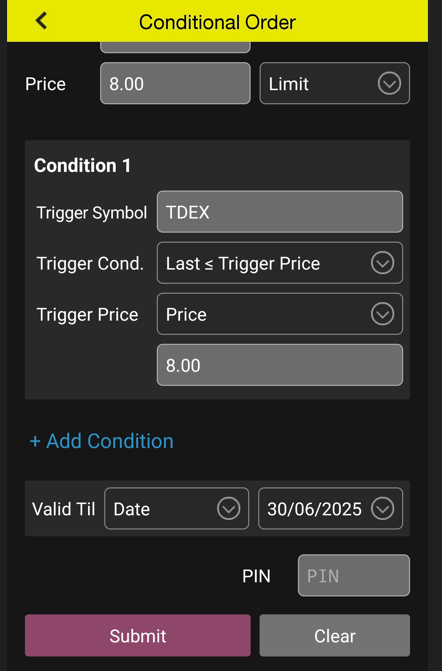Screen dimensions: 442x671
Task: Click the trigger price value field 8.00
Action: [280, 365]
